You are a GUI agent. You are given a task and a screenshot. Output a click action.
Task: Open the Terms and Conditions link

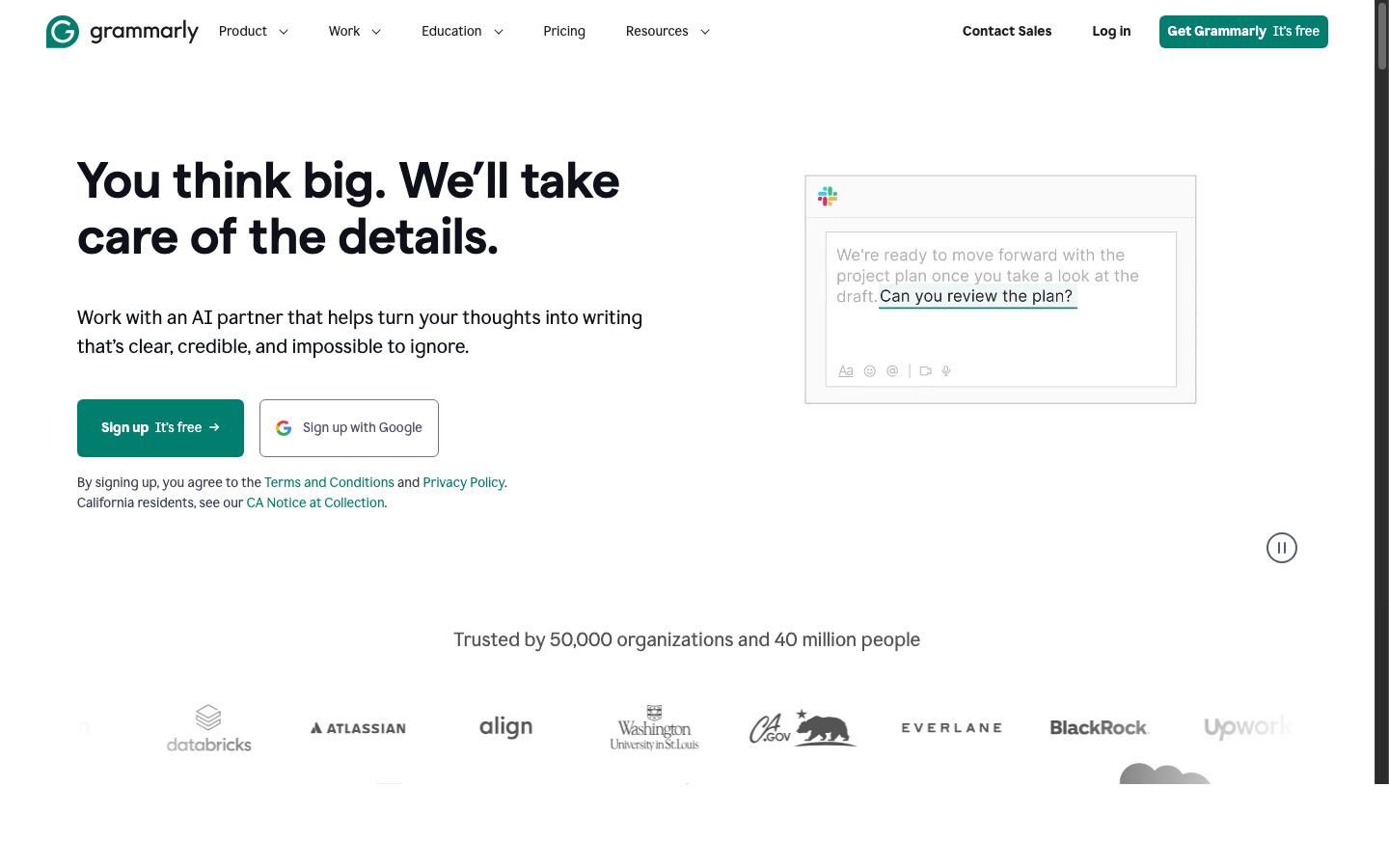[329, 482]
